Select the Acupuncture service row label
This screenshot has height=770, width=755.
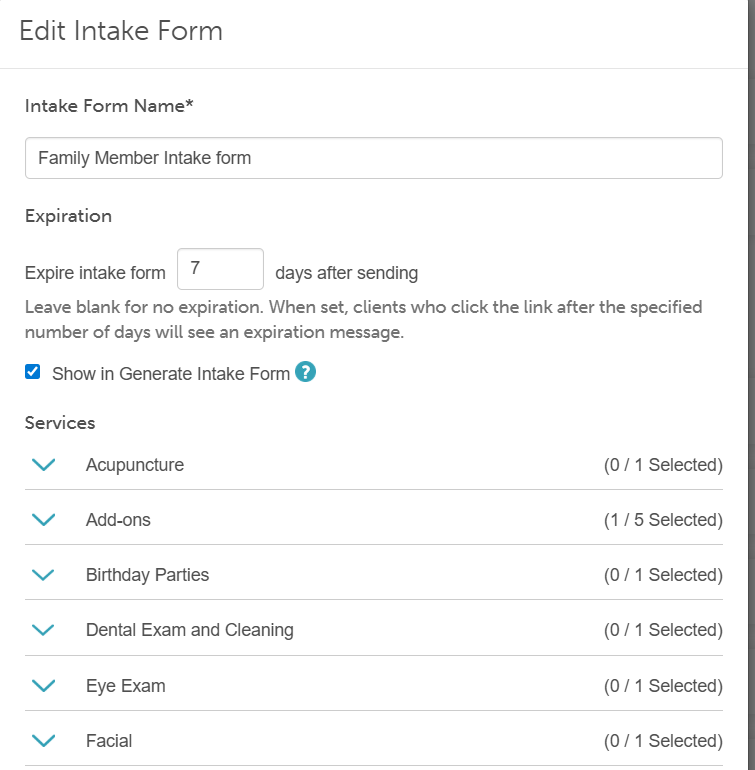point(135,465)
